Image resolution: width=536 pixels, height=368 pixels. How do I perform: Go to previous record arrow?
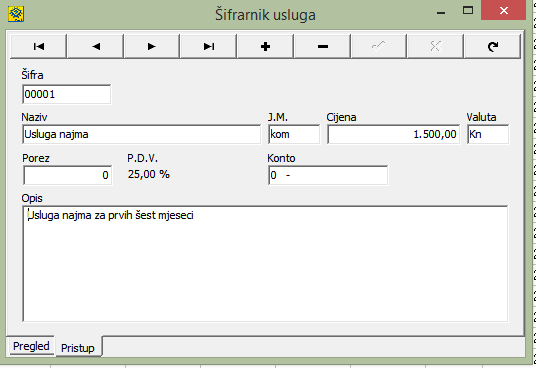coord(95,46)
